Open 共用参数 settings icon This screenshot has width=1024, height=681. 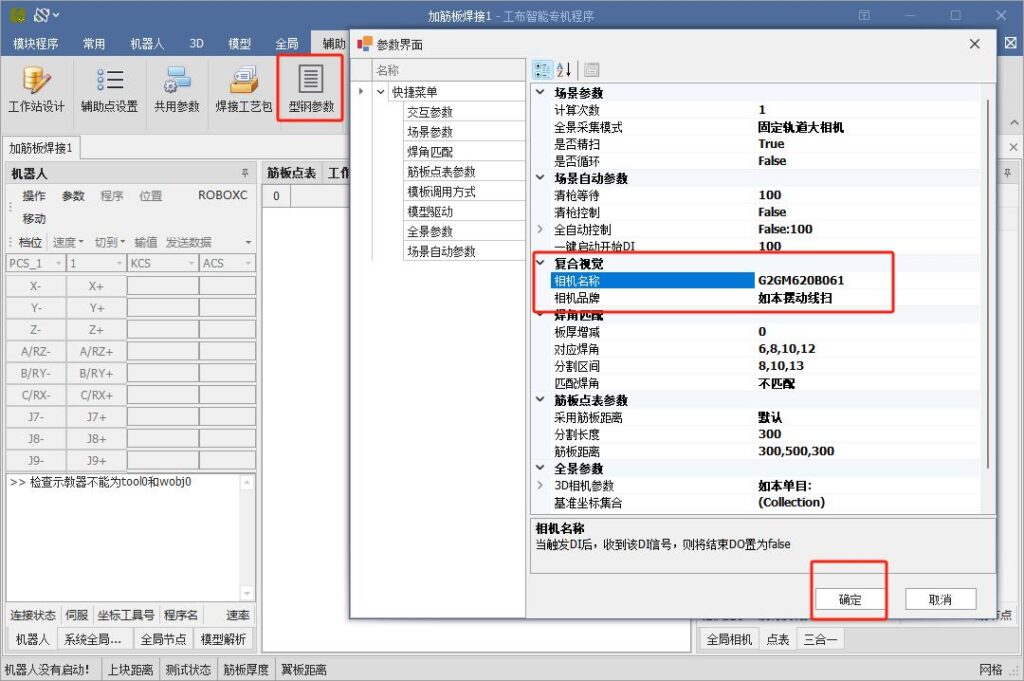point(177,80)
